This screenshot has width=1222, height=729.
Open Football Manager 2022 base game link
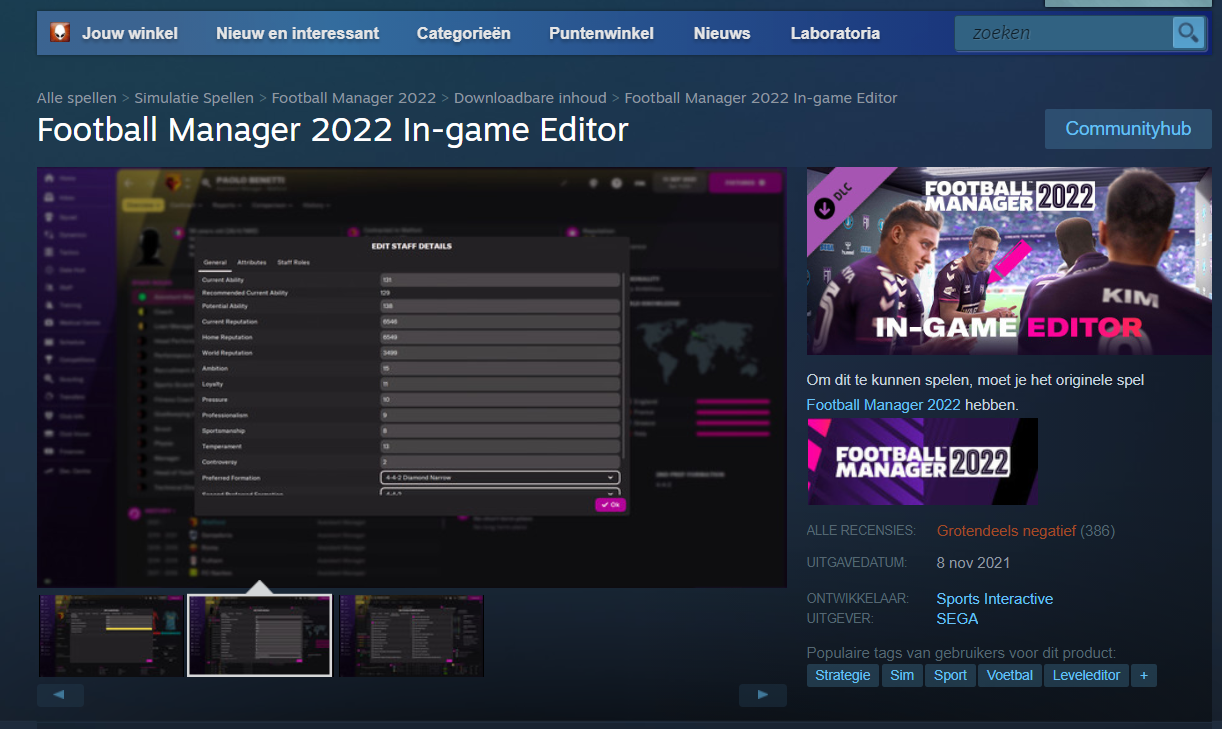point(884,405)
